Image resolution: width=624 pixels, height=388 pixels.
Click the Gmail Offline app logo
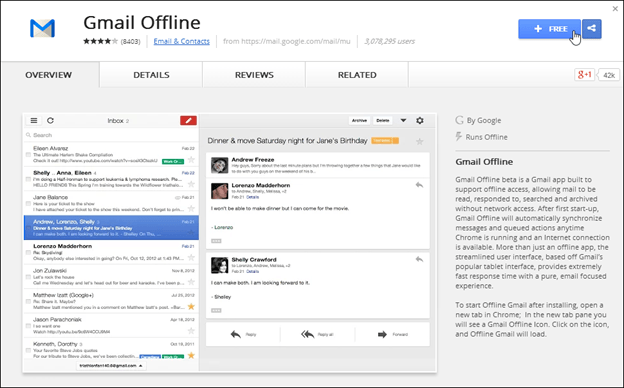click(42, 28)
